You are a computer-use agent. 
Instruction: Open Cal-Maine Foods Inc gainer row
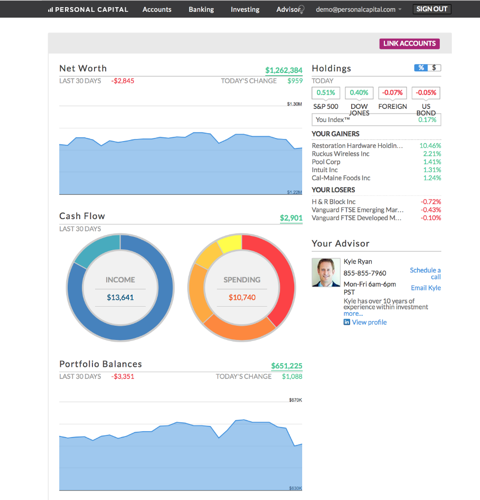pos(376,178)
